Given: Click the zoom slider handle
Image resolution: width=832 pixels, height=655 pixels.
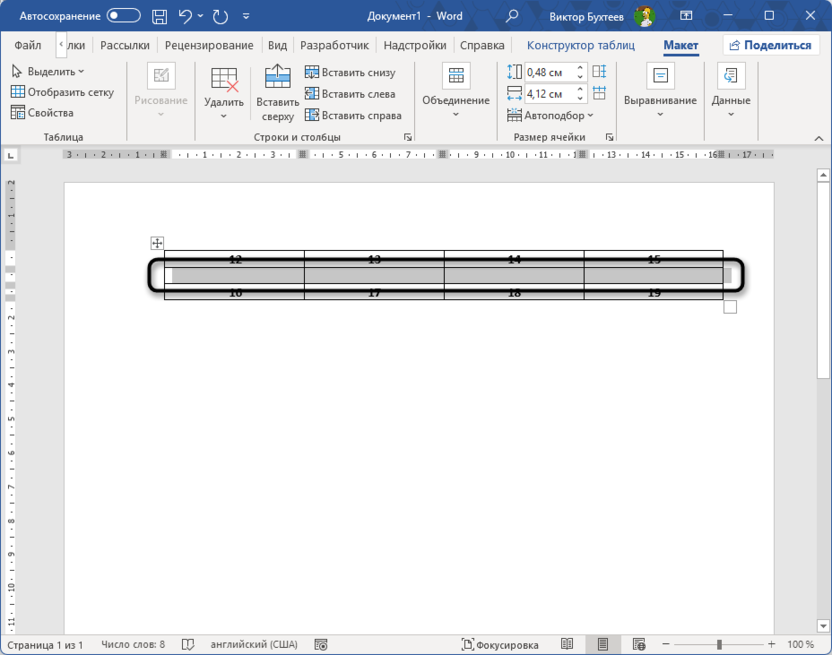Looking at the screenshot, I should (x=719, y=645).
